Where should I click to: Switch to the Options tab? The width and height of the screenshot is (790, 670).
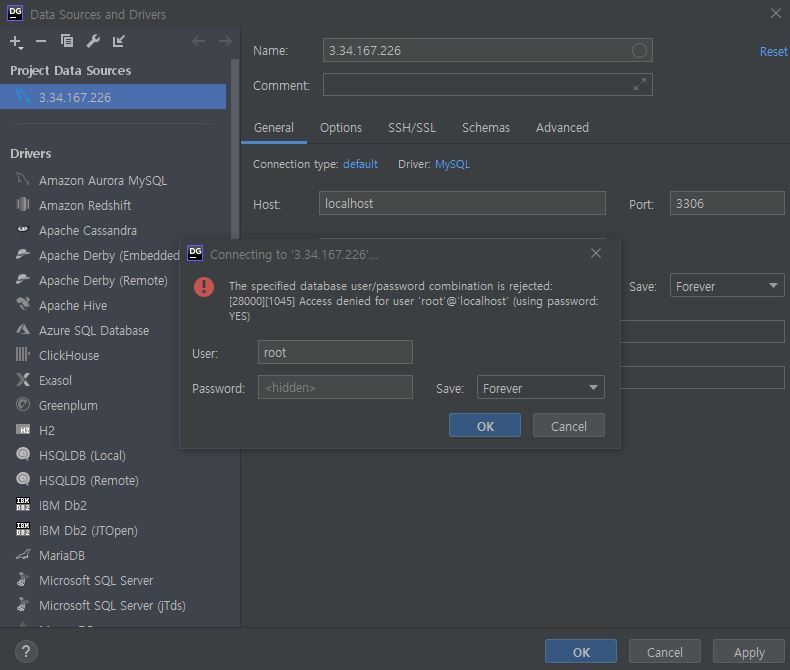point(341,128)
